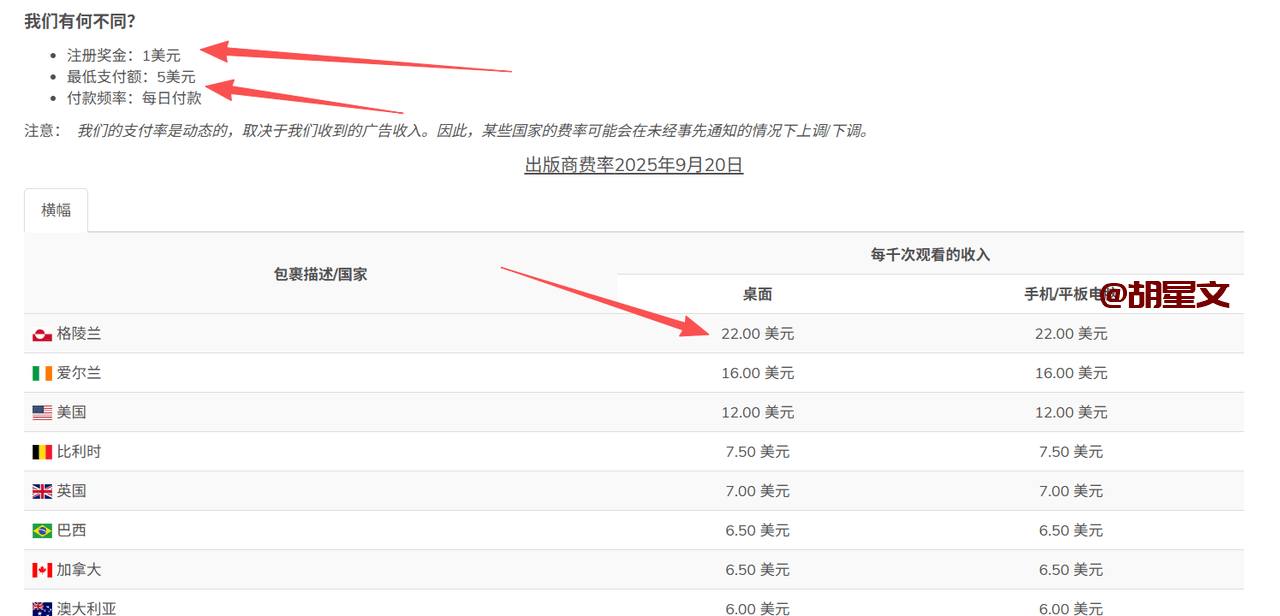
Task: Click the 注册奖金：1美元 list item
Action: (124, 55)
